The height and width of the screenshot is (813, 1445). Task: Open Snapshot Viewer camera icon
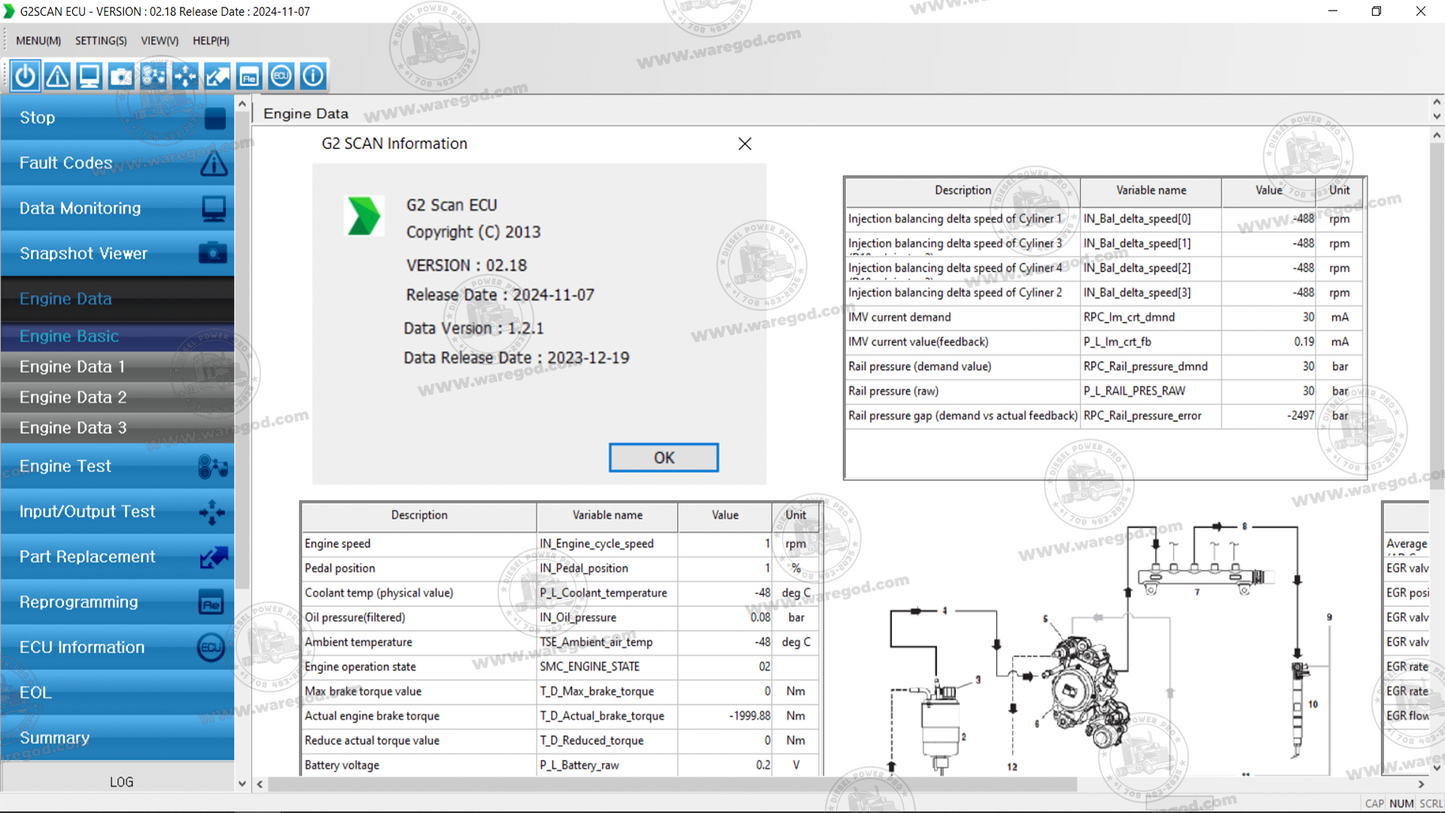(x=121, y=75)
